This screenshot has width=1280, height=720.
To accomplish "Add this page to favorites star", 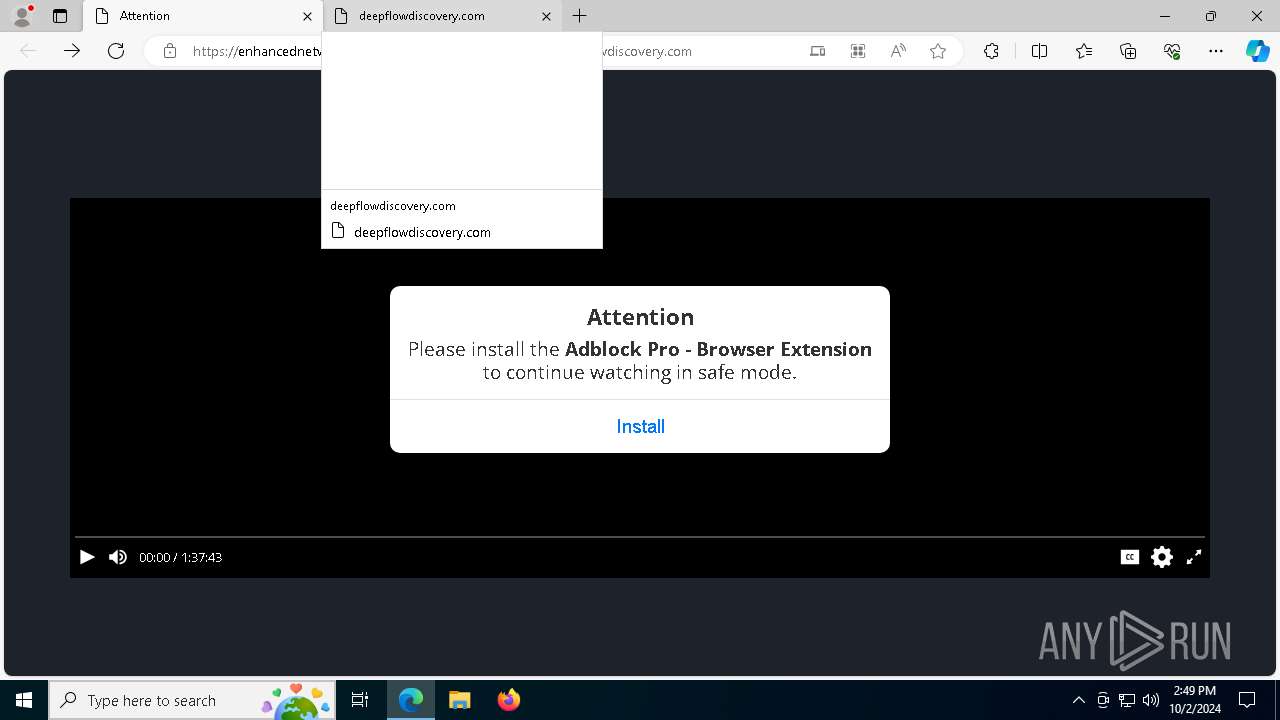I will click(x=938, y=51).
